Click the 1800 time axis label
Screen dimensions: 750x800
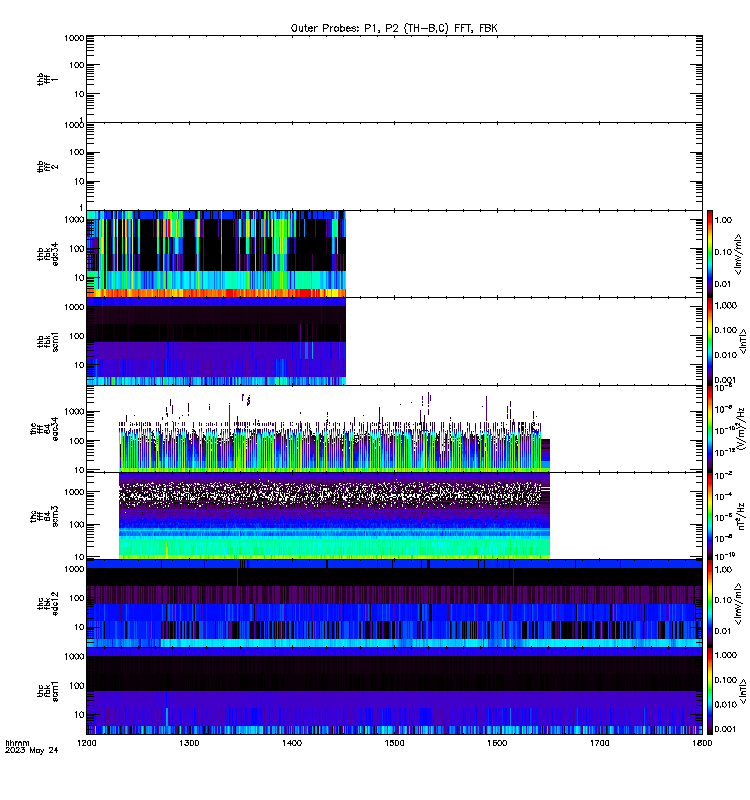[702, 743]
